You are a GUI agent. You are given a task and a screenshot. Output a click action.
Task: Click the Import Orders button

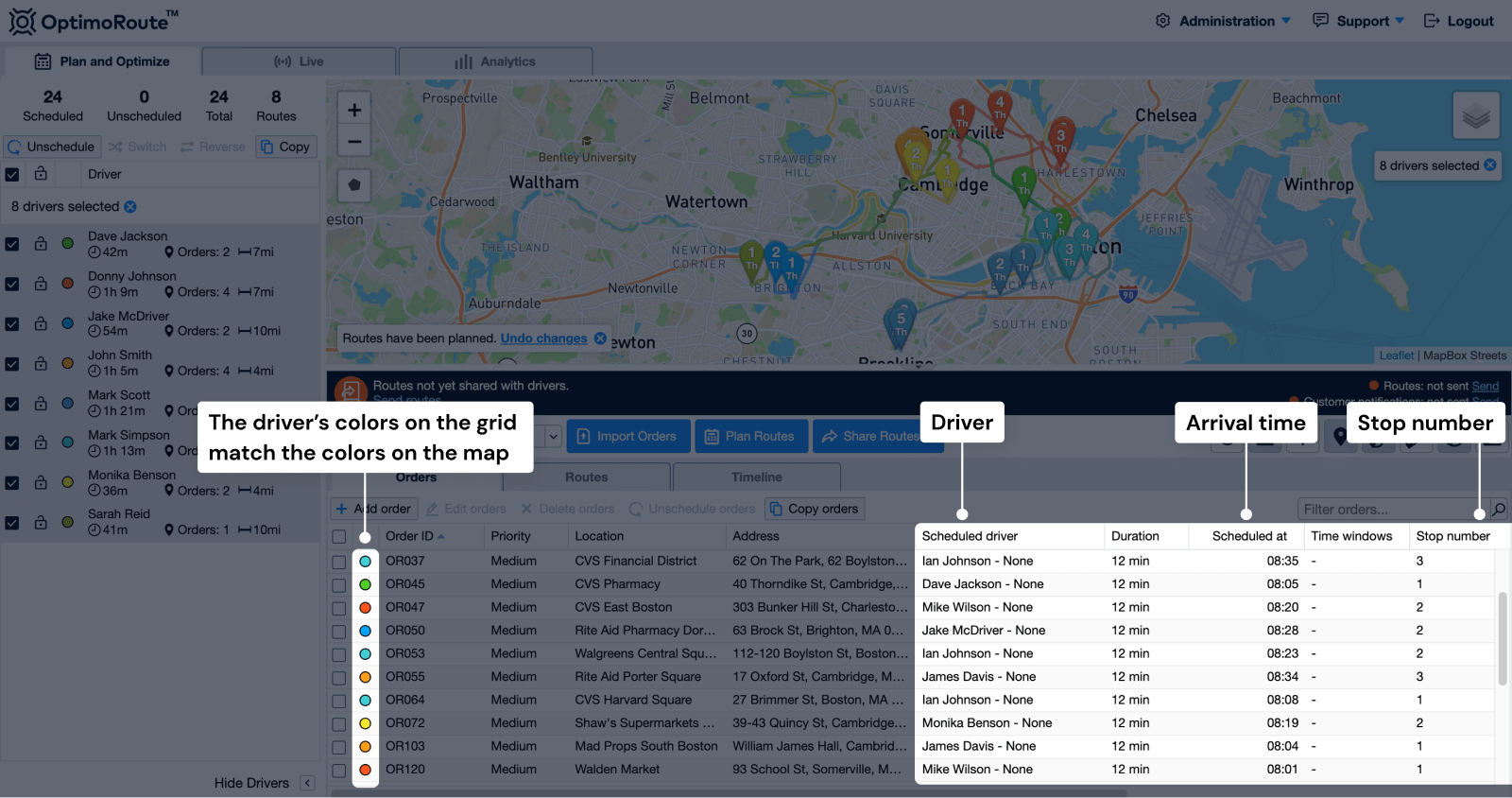point(627,436)
